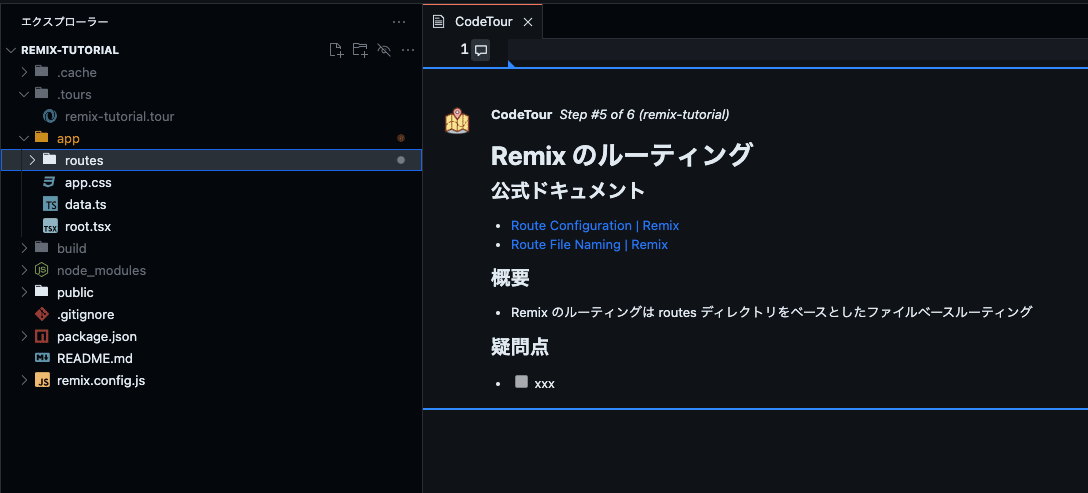Open the remix-tutorial.tour file
The width and height of the screenshot is (1088, 493).
[119, 116]
